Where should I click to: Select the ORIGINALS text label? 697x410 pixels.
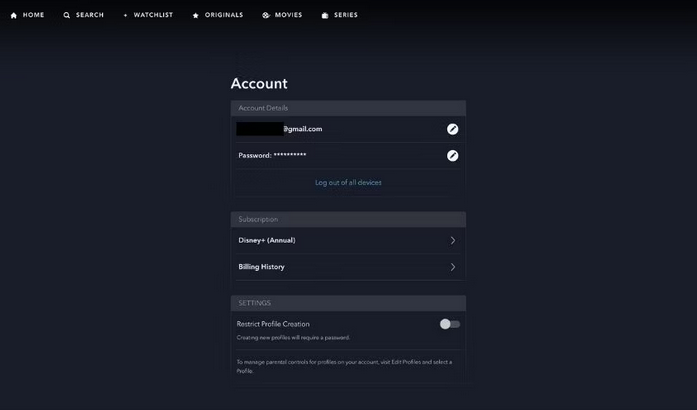224,16
